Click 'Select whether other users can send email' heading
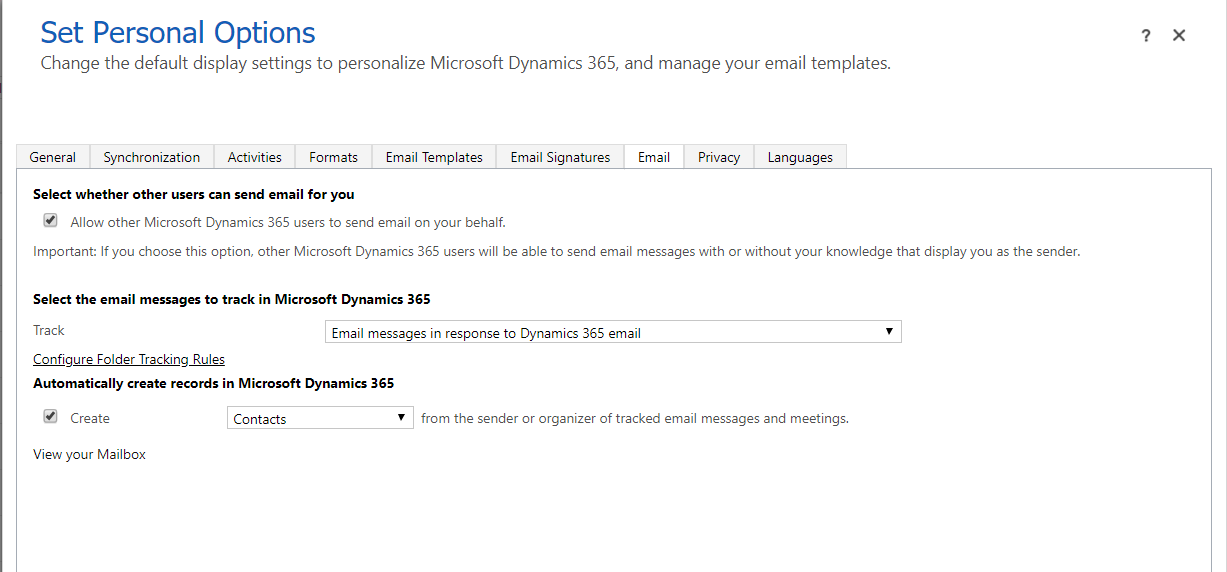1227x572 pixels. (194, 194)
